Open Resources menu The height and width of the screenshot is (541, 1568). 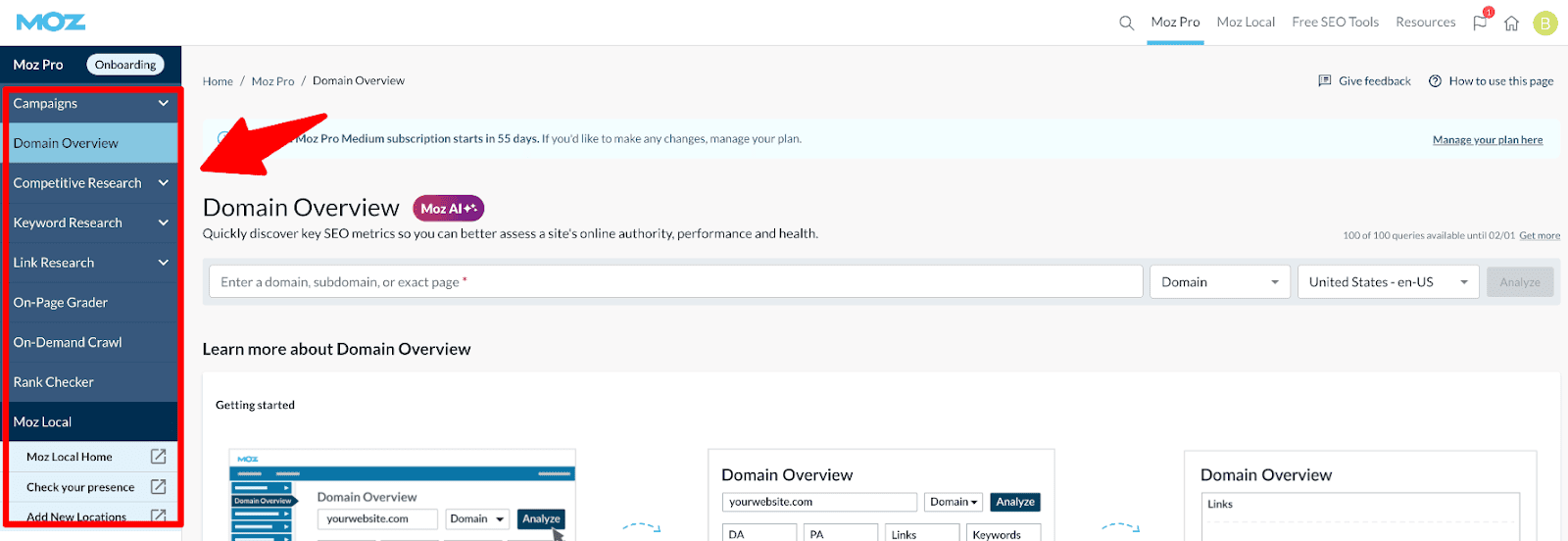pyautogui.click(x=1425, y=22)
